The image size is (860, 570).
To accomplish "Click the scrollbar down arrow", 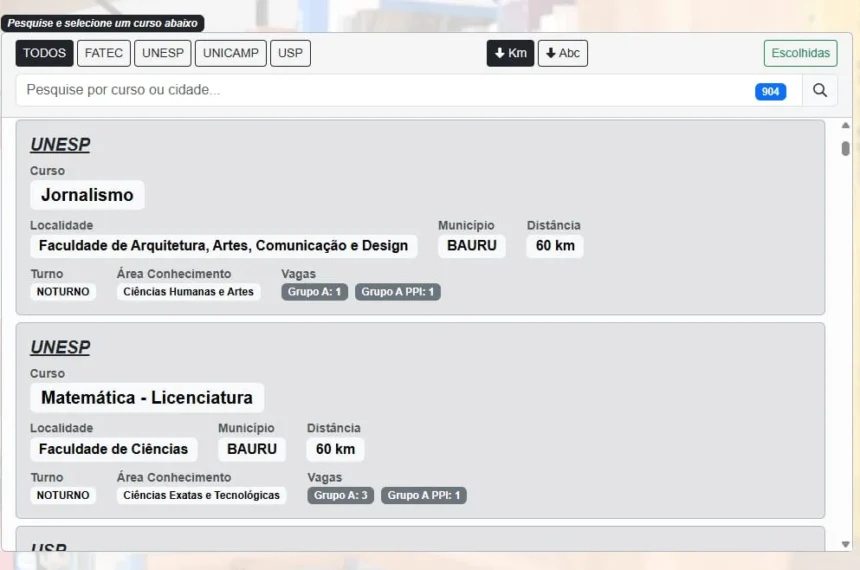I will tap(845, 544).
